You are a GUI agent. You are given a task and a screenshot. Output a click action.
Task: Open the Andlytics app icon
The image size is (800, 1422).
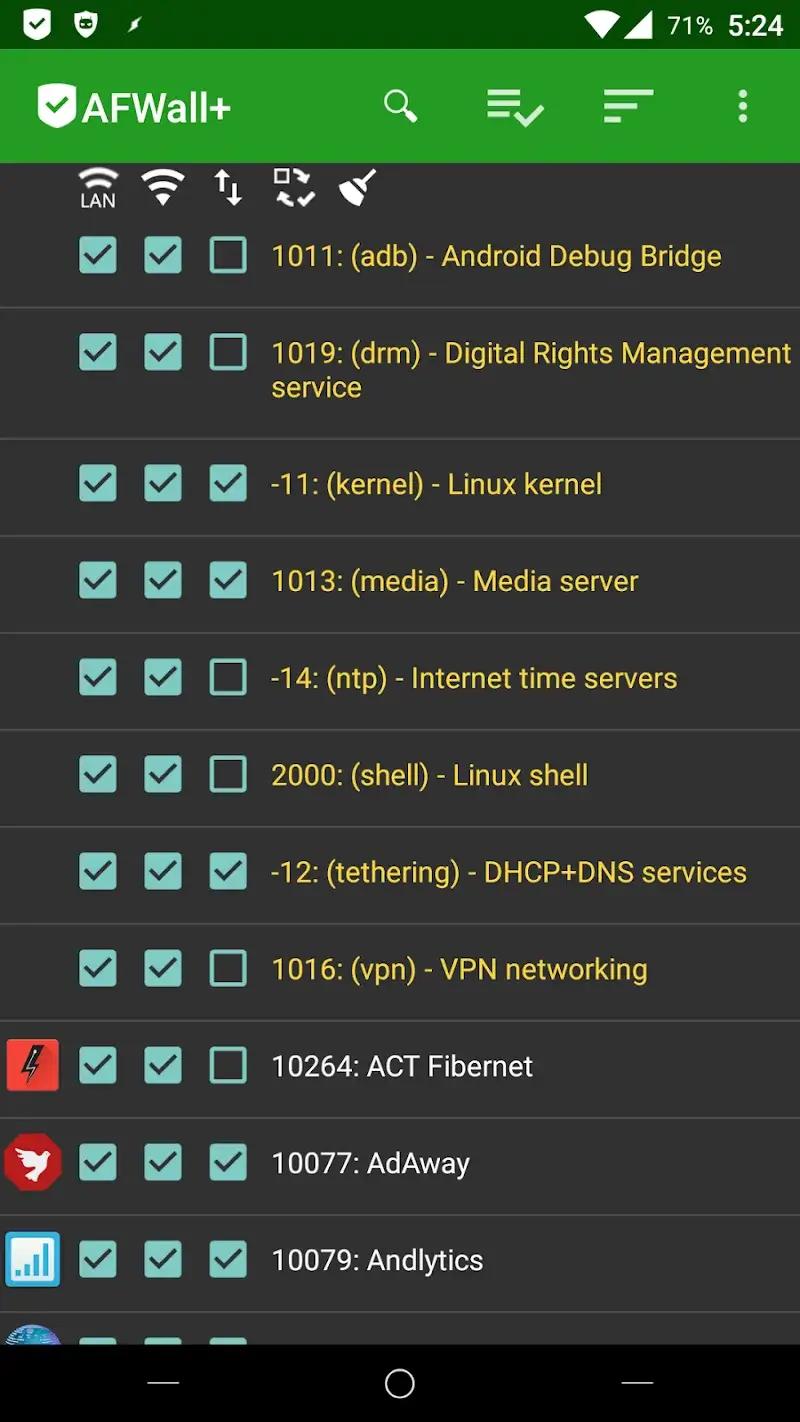pos(32,1259)
